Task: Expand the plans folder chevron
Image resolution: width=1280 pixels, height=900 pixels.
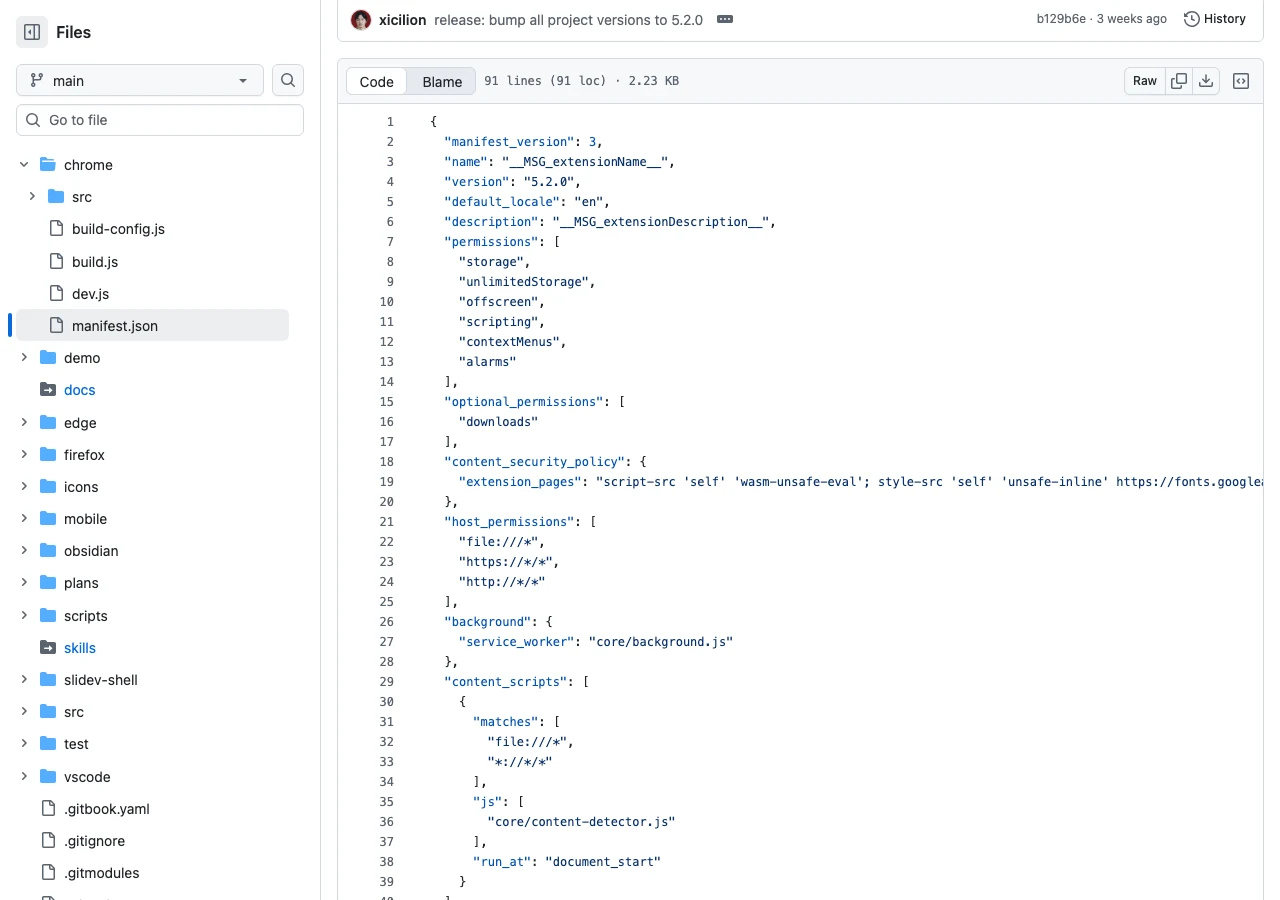Action: 24,583
